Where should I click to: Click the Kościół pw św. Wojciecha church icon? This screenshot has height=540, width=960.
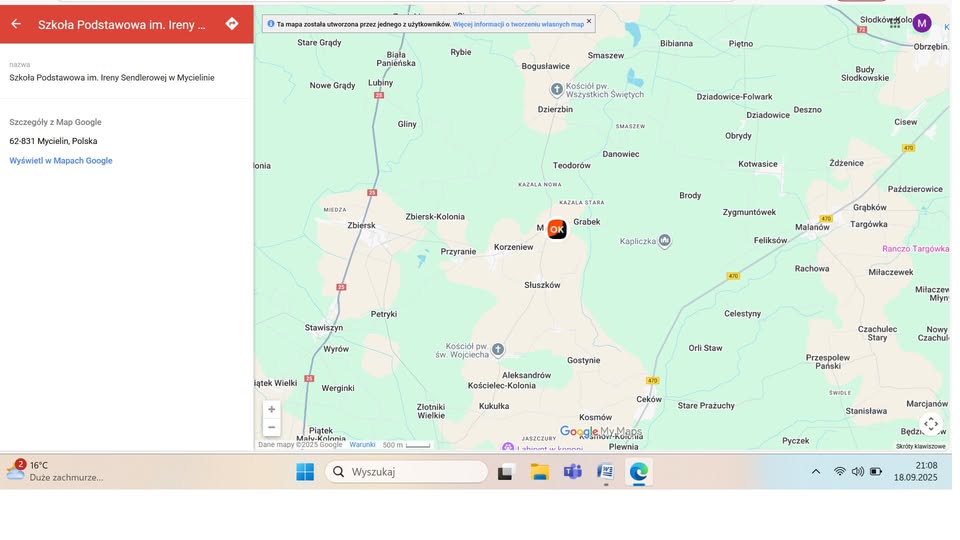click(x=498, y=349)
